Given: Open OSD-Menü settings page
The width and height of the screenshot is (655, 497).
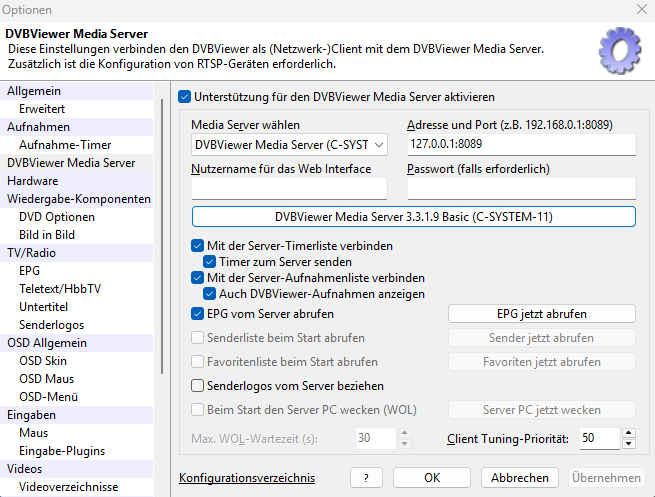Looking at the screenshot, I should click(76, 396).
